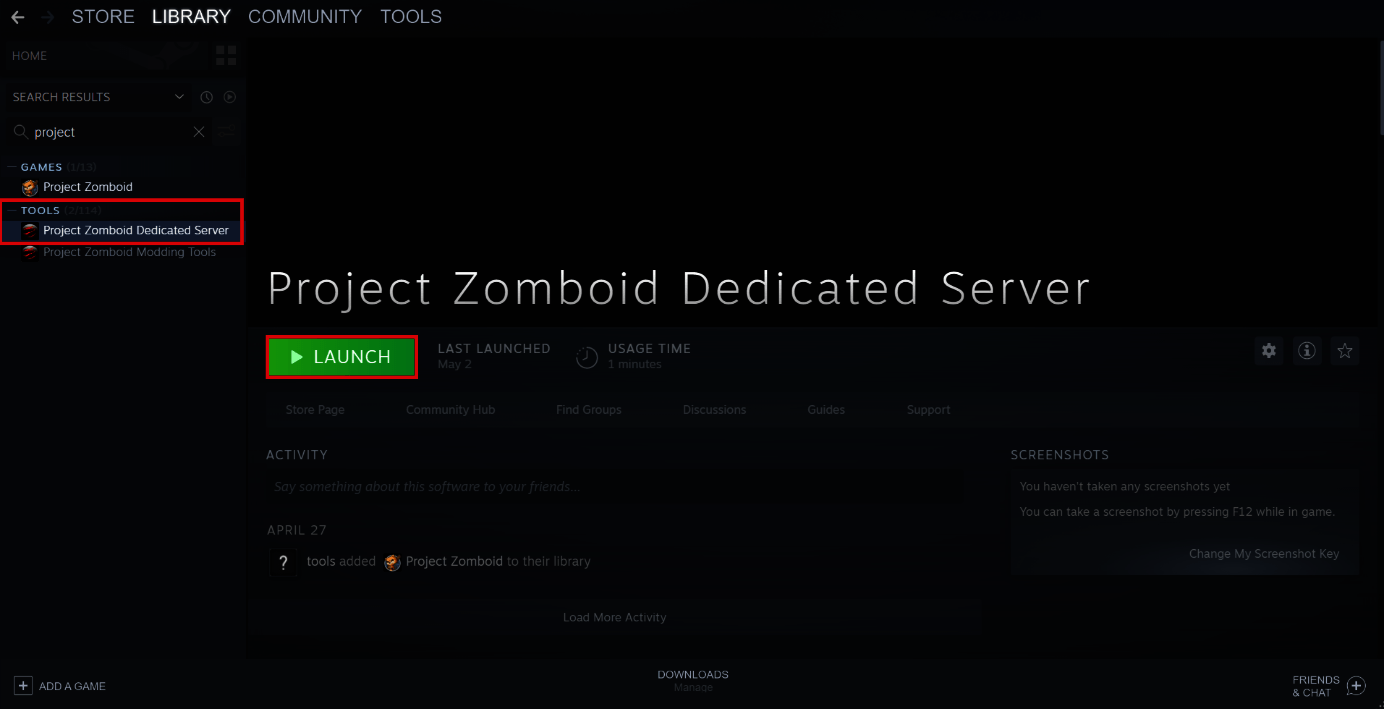Clear the search with the X icon
This screenshot has width=1384, height=709.
(x=198, y=131)
